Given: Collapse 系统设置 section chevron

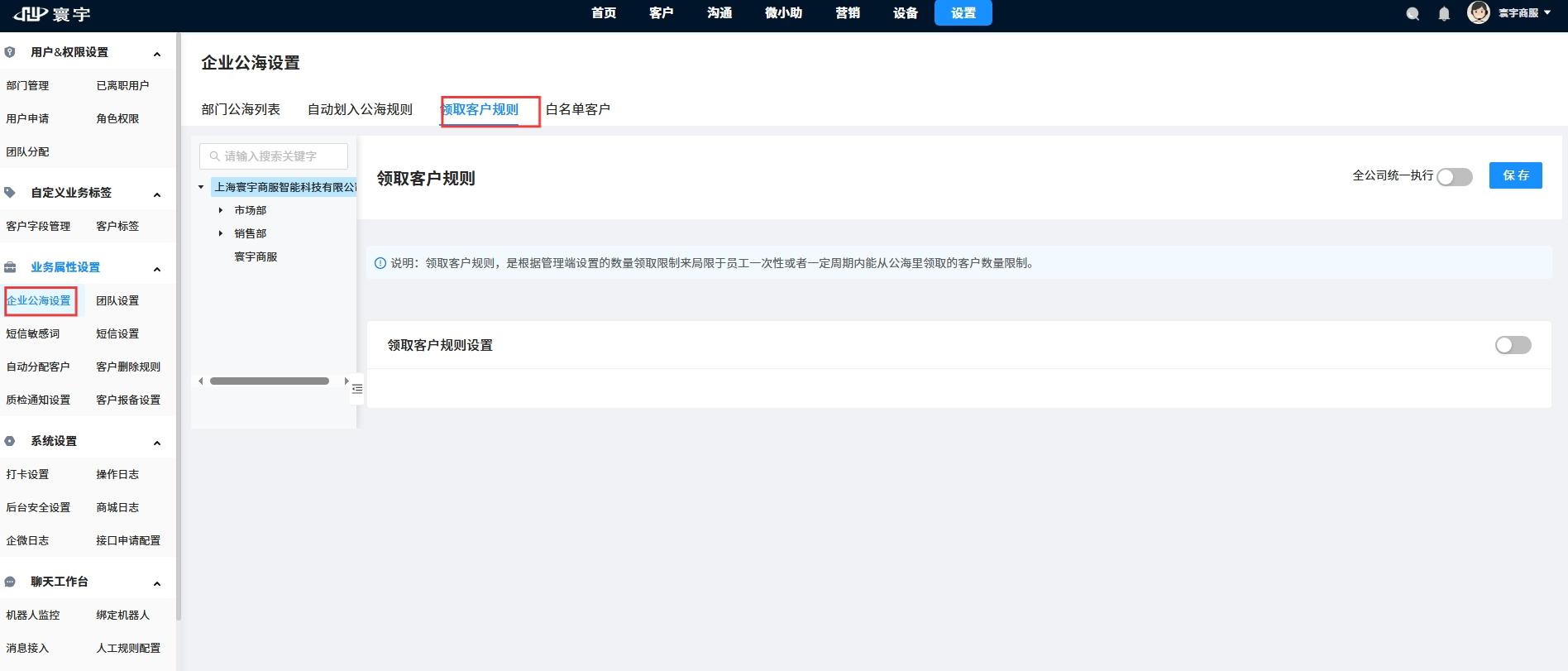Looking at the screenshot, I should [x=157, y=443].
